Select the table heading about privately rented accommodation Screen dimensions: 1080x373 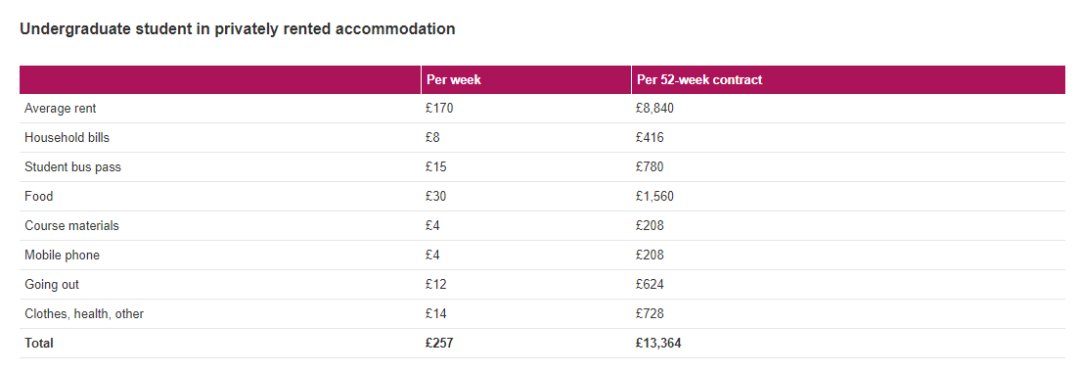pos(237,29)
